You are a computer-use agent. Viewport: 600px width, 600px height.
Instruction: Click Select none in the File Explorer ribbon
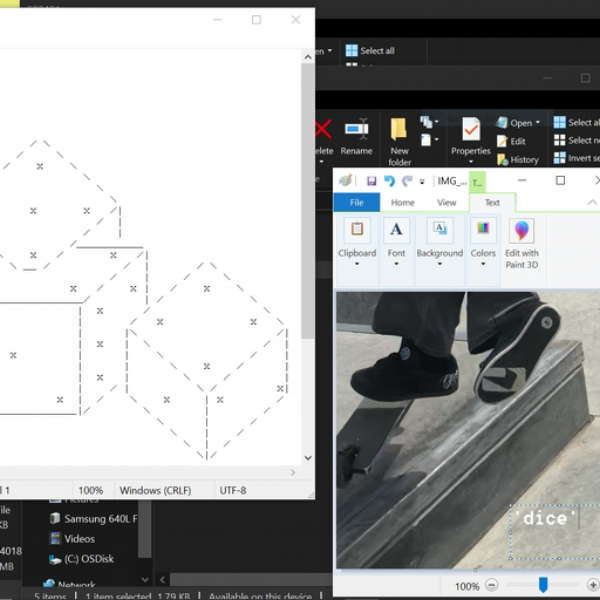click(x=577, y=140)
